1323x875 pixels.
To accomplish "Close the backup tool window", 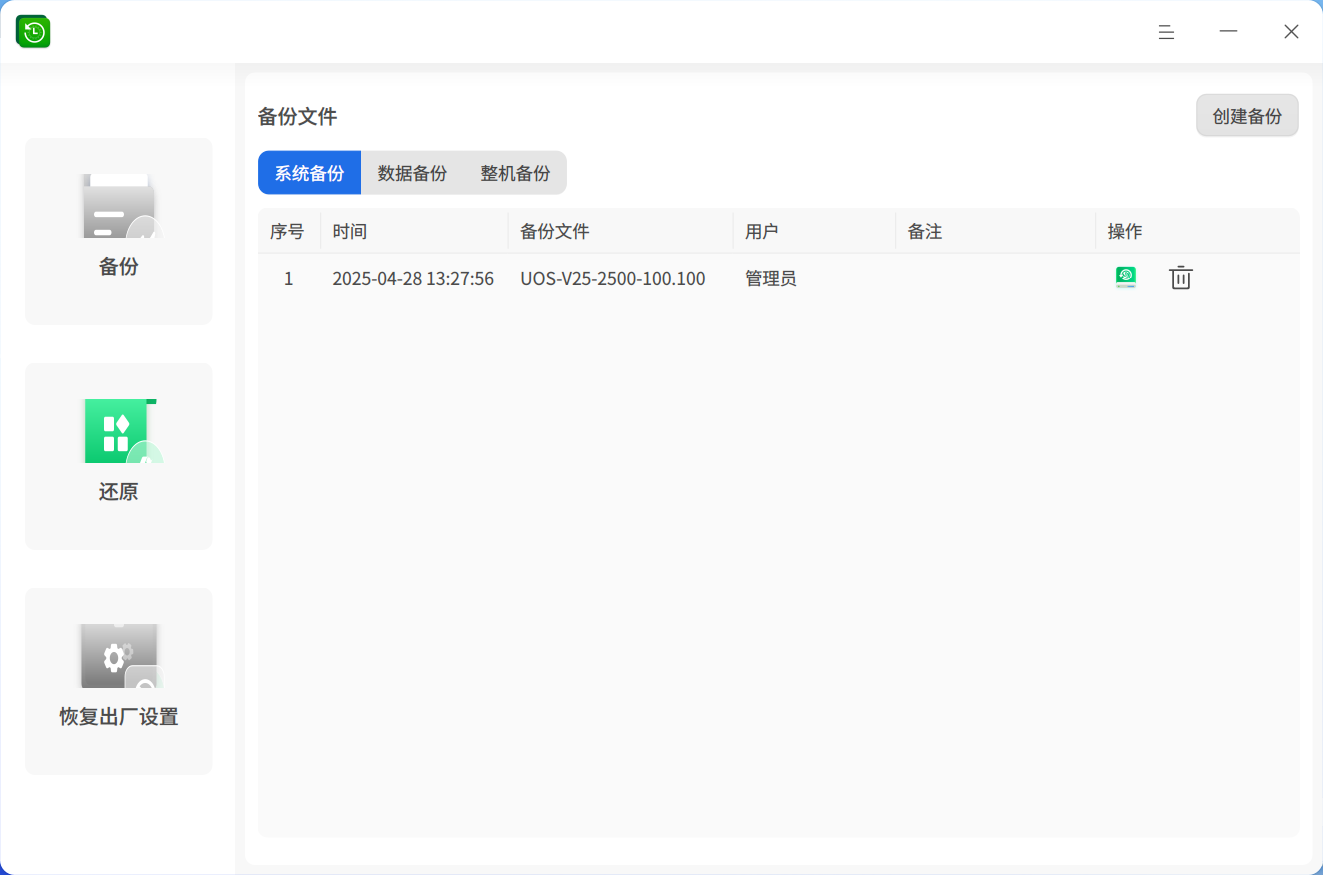I will coord(1291,32).
